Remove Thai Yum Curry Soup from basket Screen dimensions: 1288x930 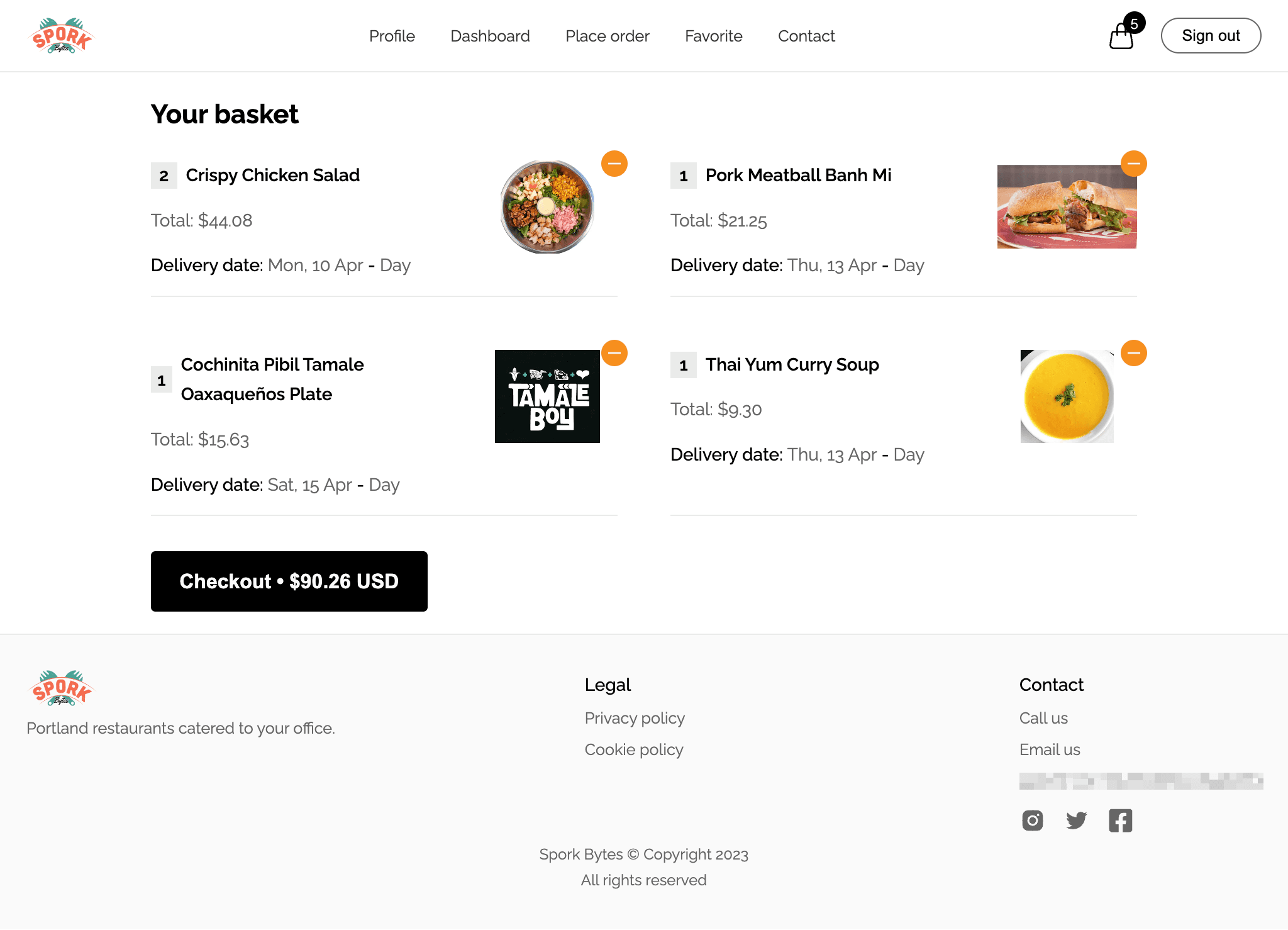[1134, 353]
